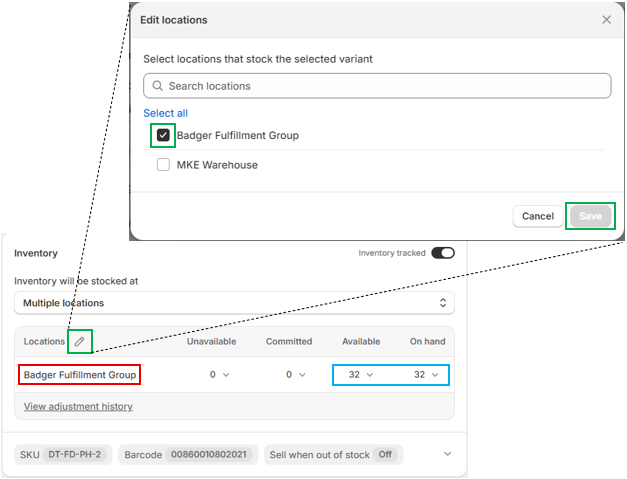
Task: Open the Multiple locations dropdown
Action: [x=234, y=303]
